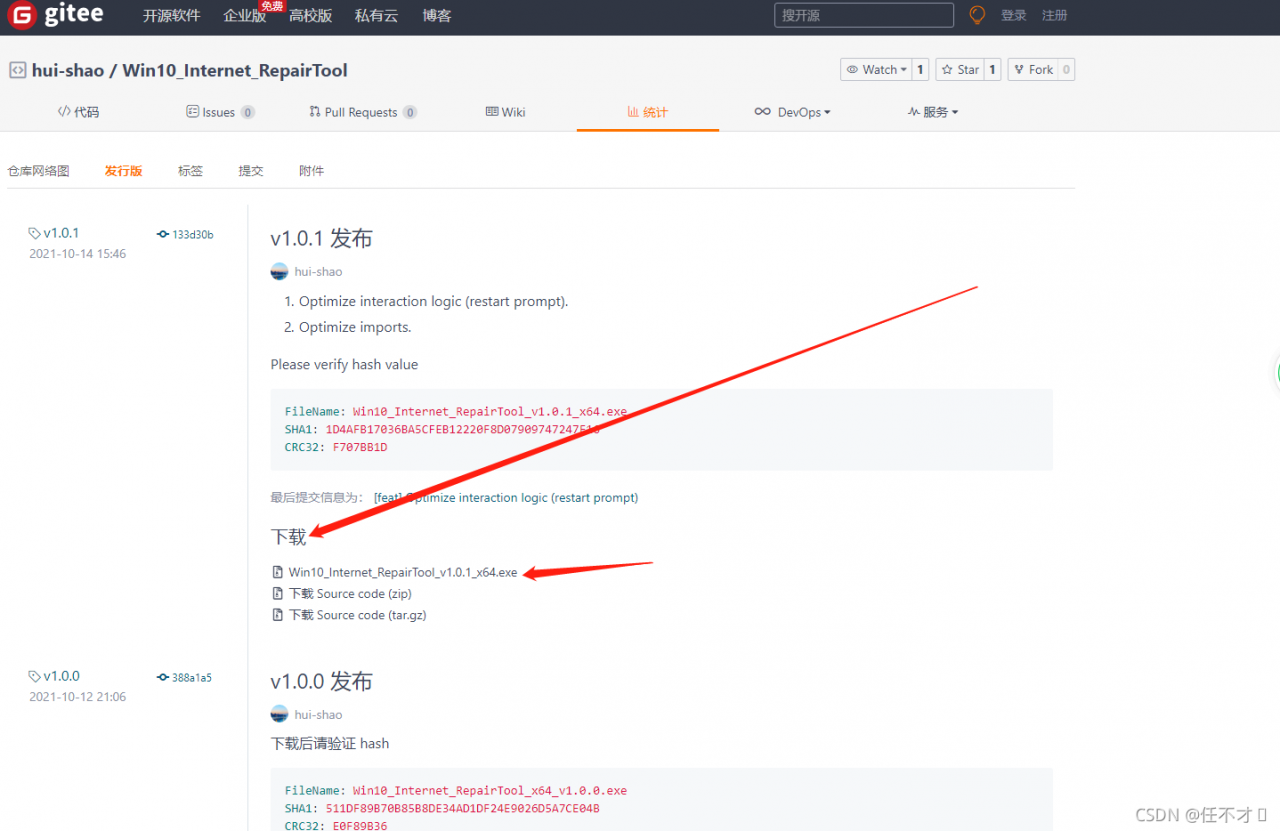Open the 代码 tab

(79, 112)
